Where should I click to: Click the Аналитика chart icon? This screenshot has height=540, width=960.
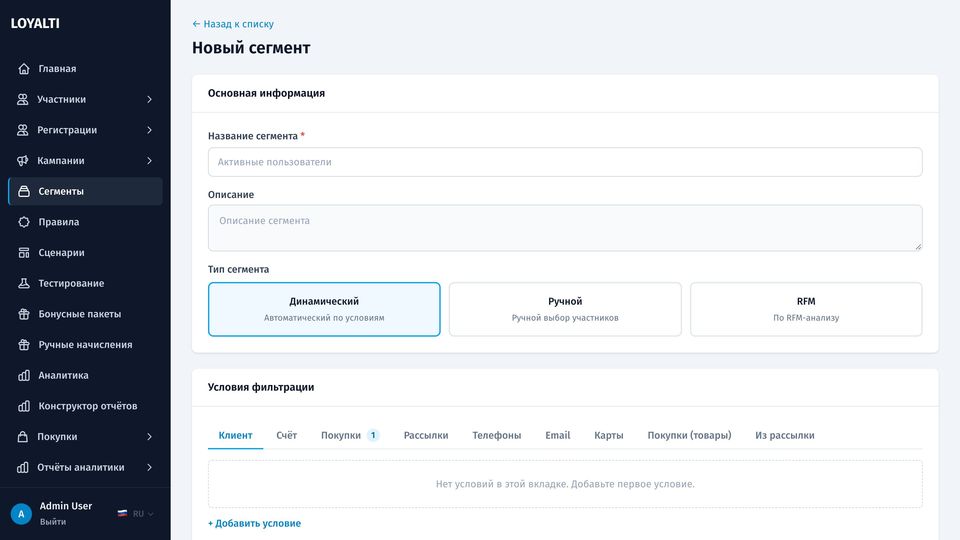(x=24, y=375)
